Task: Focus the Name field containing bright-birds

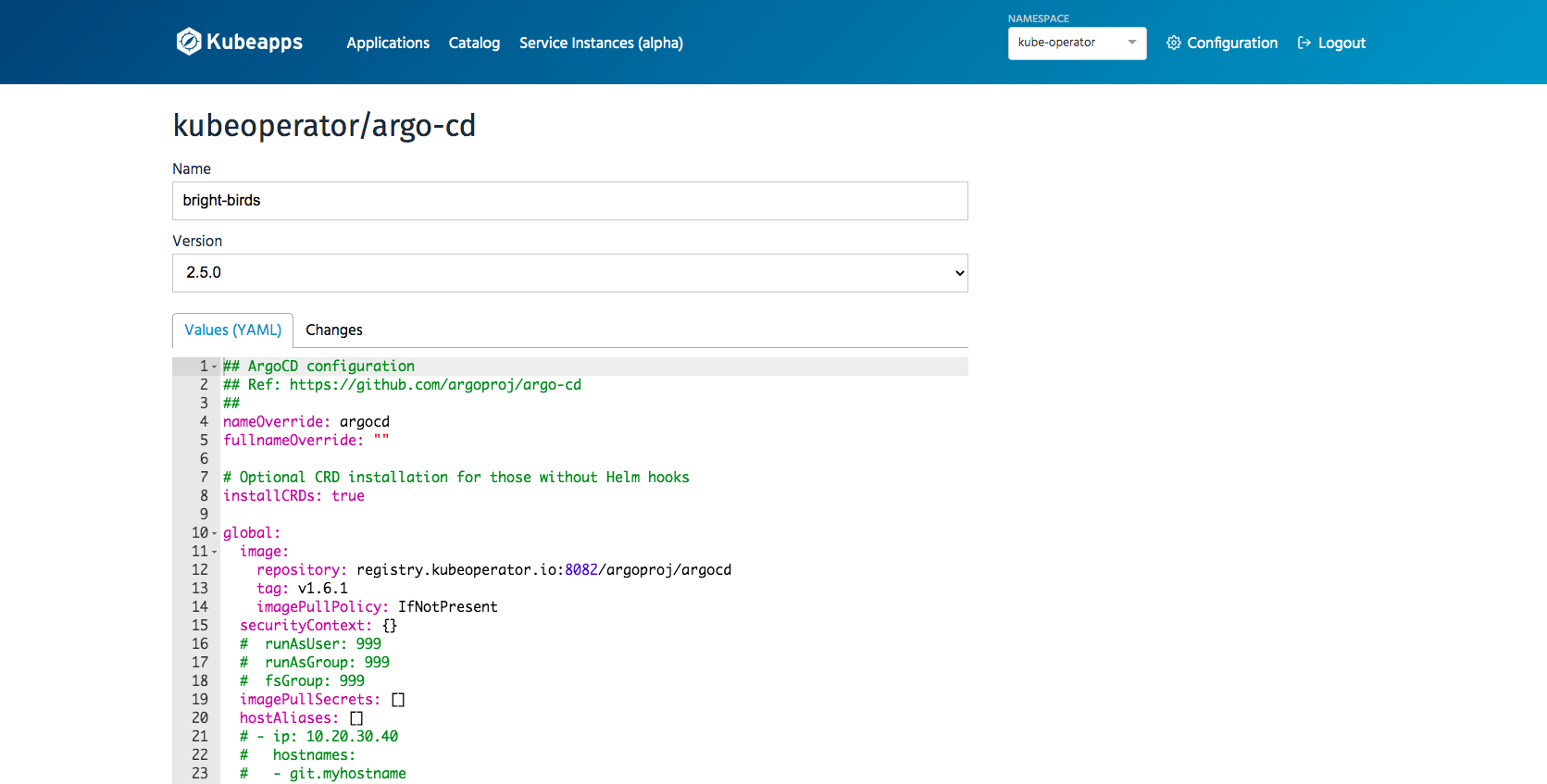Action: pyautogui.click(x=570, y=201)
